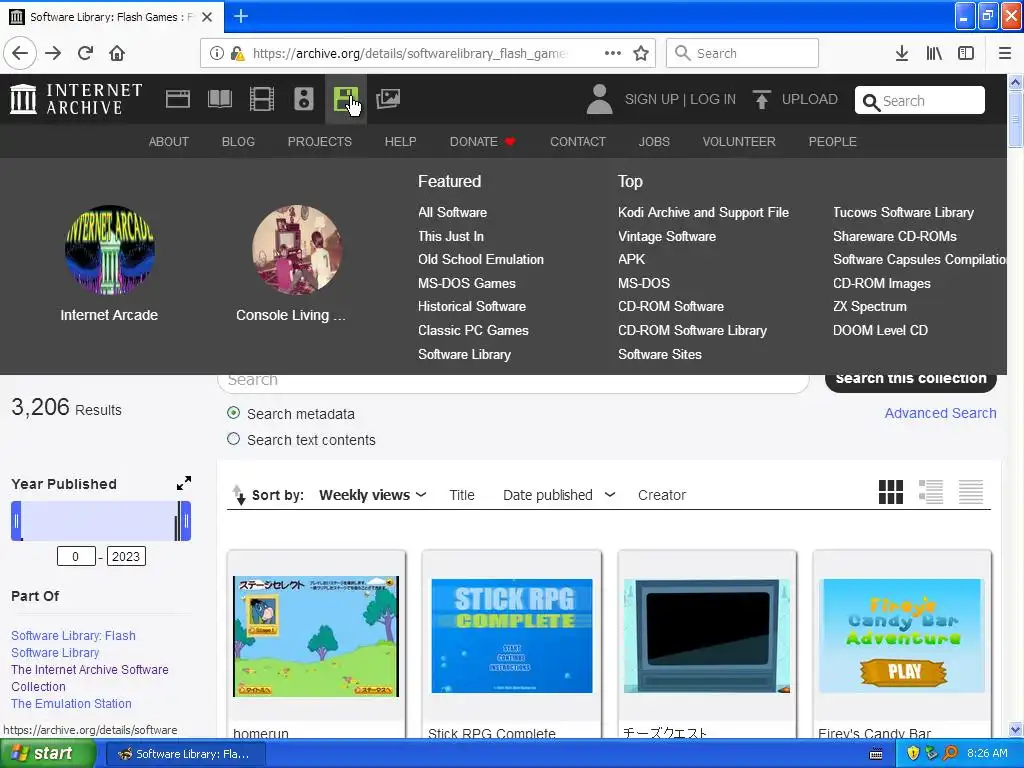Image resolution: width=1024 pixels, height=768 pixels.
Task: Open the Advanced Search link
Action: [x=940, y=413]
